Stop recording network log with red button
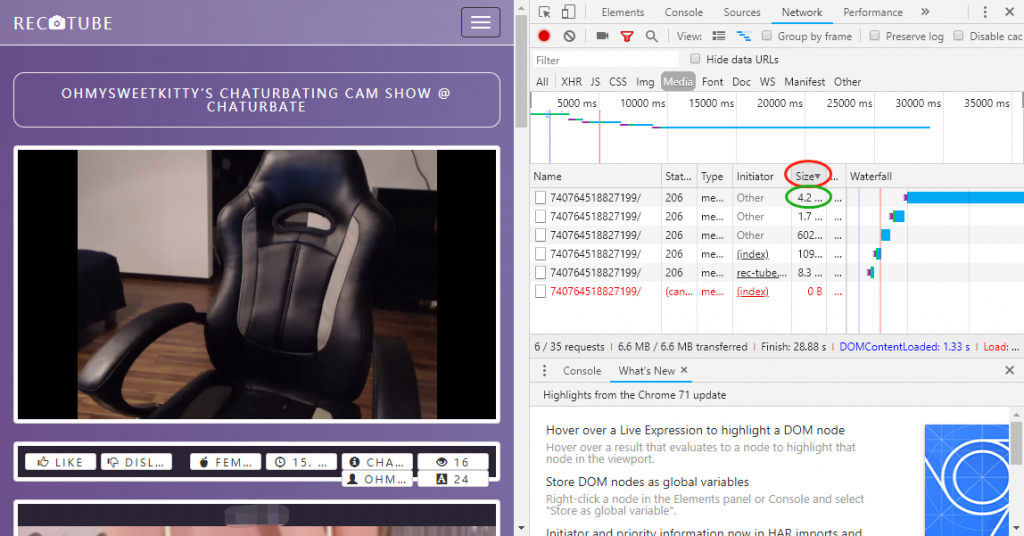 pyautogui.click(x=544, y=36)
